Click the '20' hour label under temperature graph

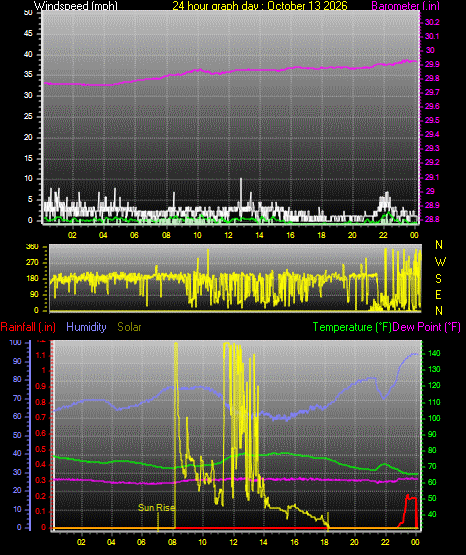click(354, 542)
